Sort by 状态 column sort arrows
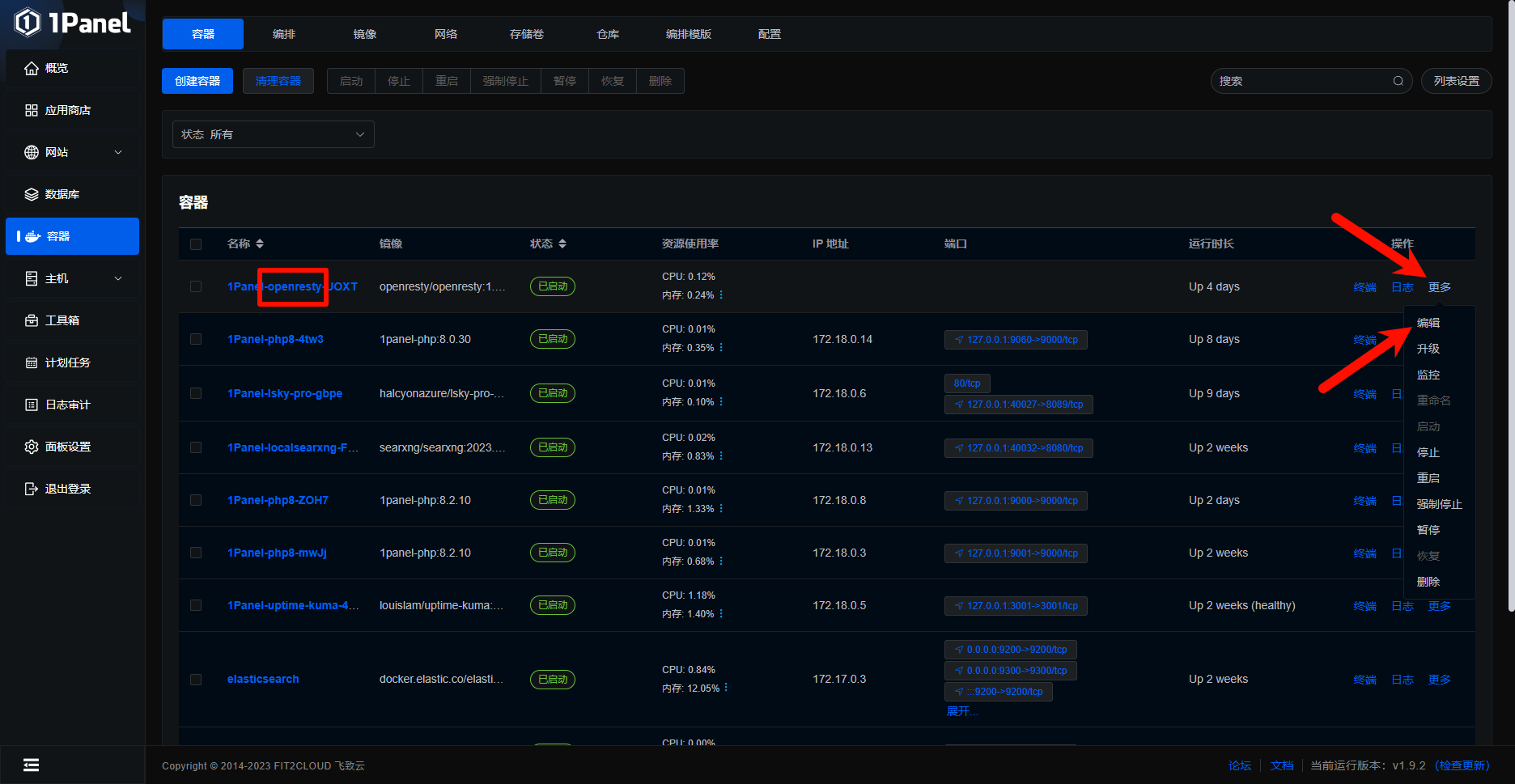 (x=562, y=244)
